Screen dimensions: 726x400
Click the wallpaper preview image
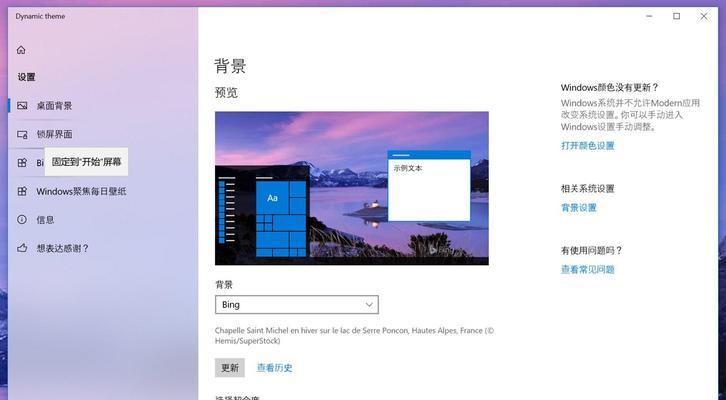352,188
